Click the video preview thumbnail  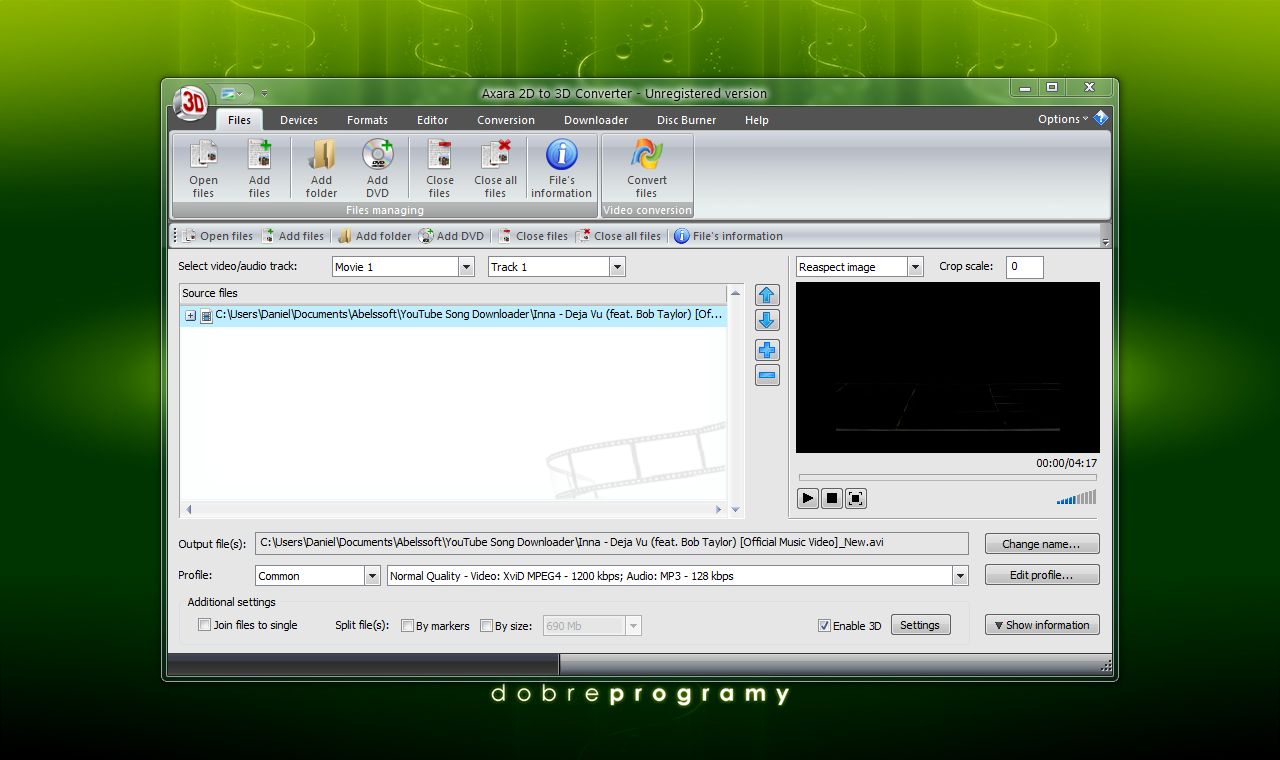[948, 367]
